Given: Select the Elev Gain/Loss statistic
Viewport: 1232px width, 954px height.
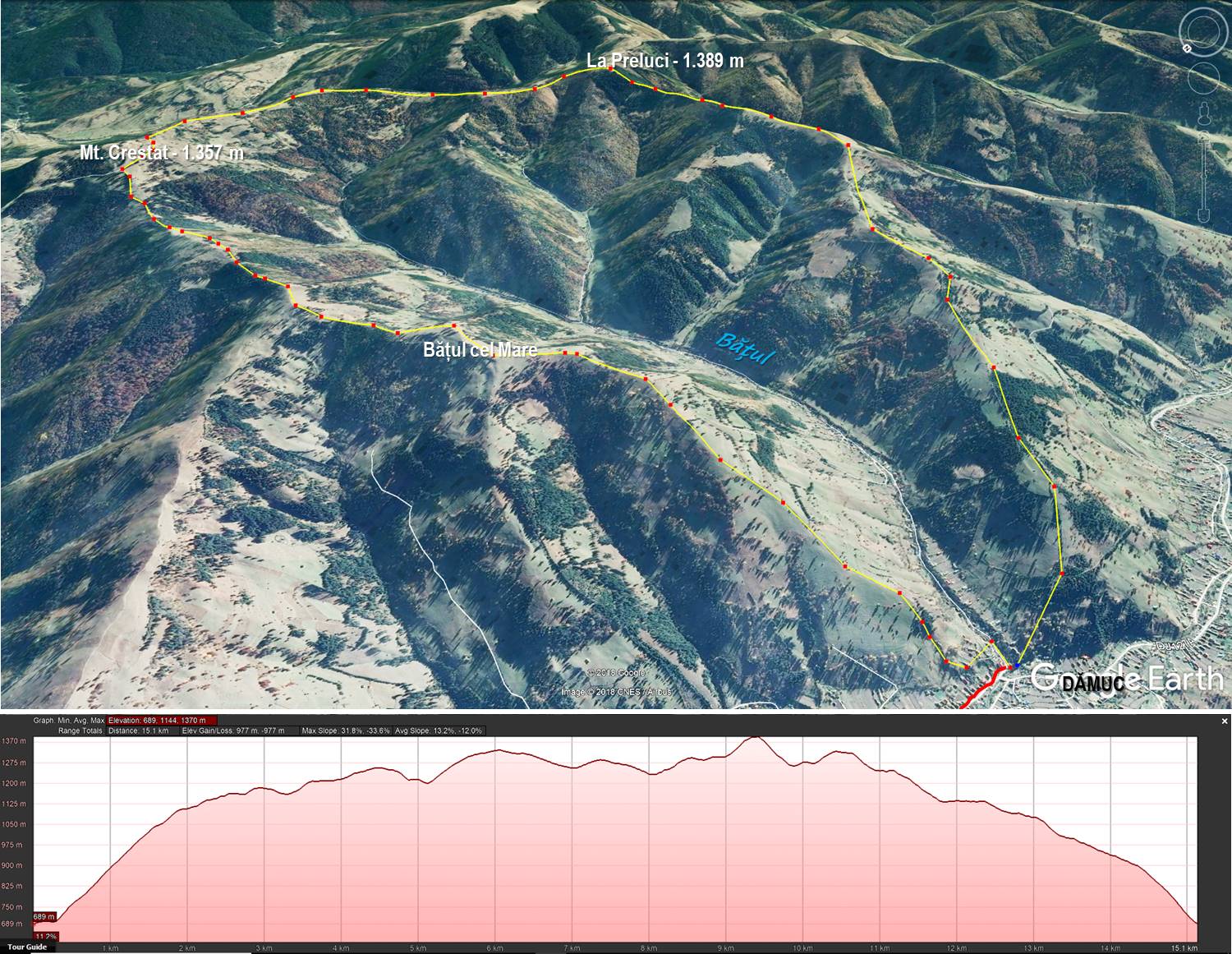Looking at the screenshot, I should [239, 730].
